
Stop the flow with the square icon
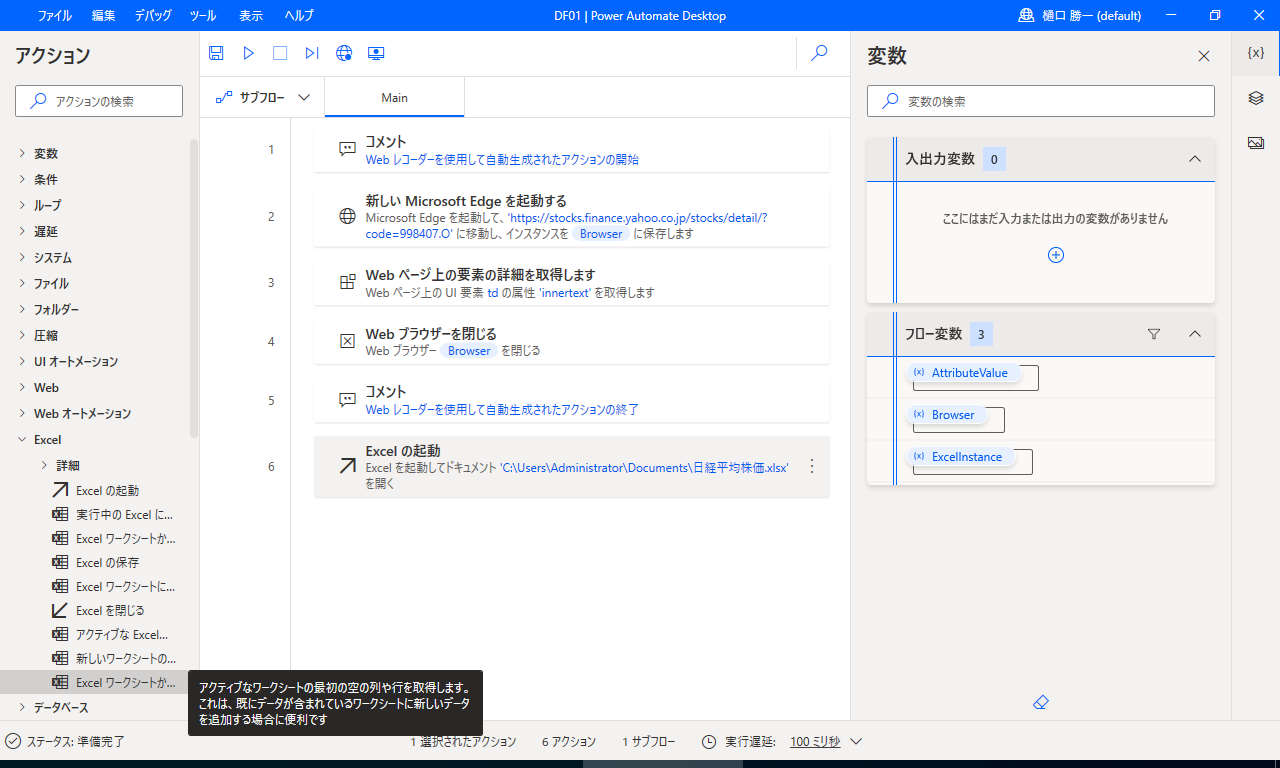[280, 53]
